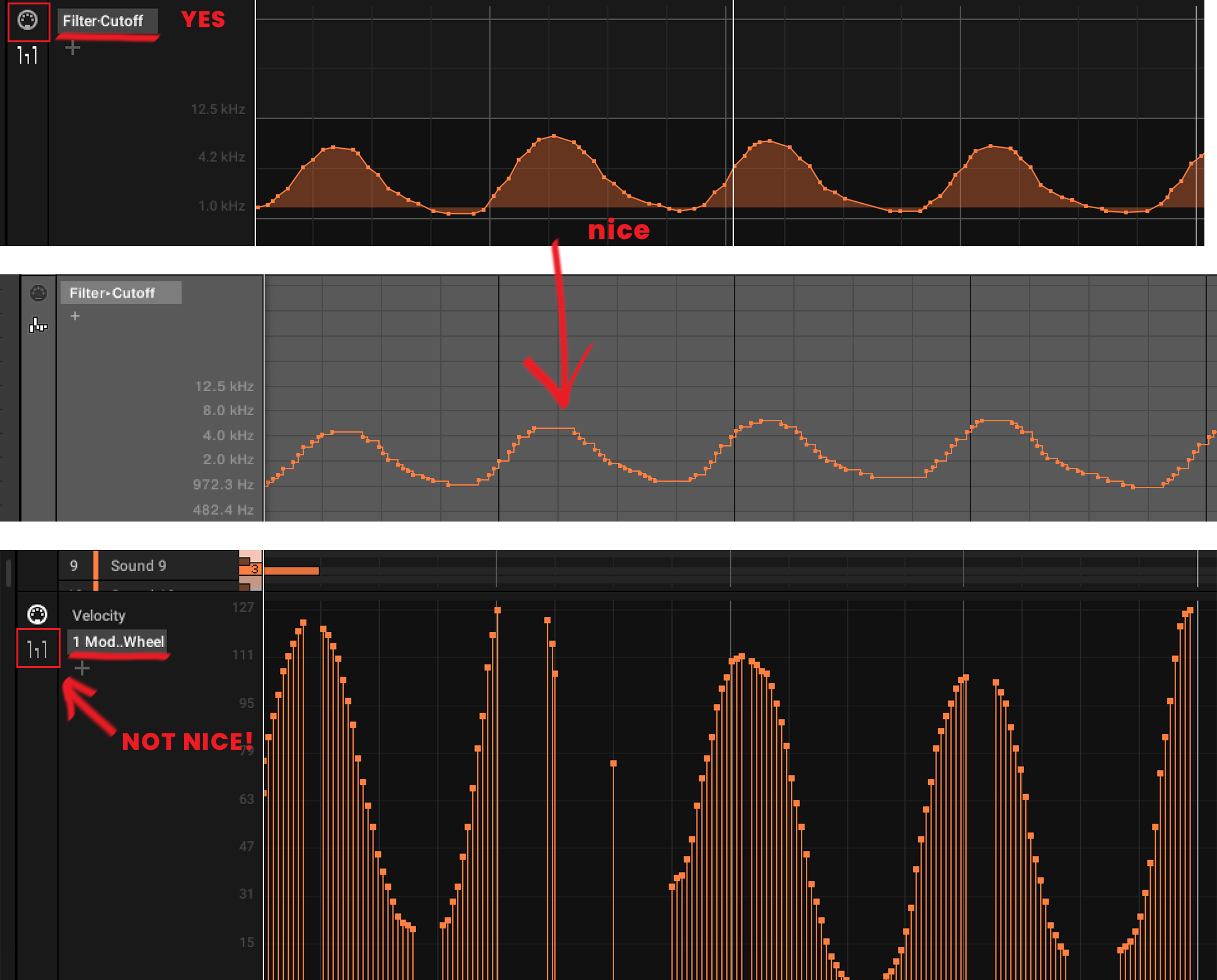Click the bars icon under the top modulation icon
This screenshot has width=1217, height=980.
[27, 56]
